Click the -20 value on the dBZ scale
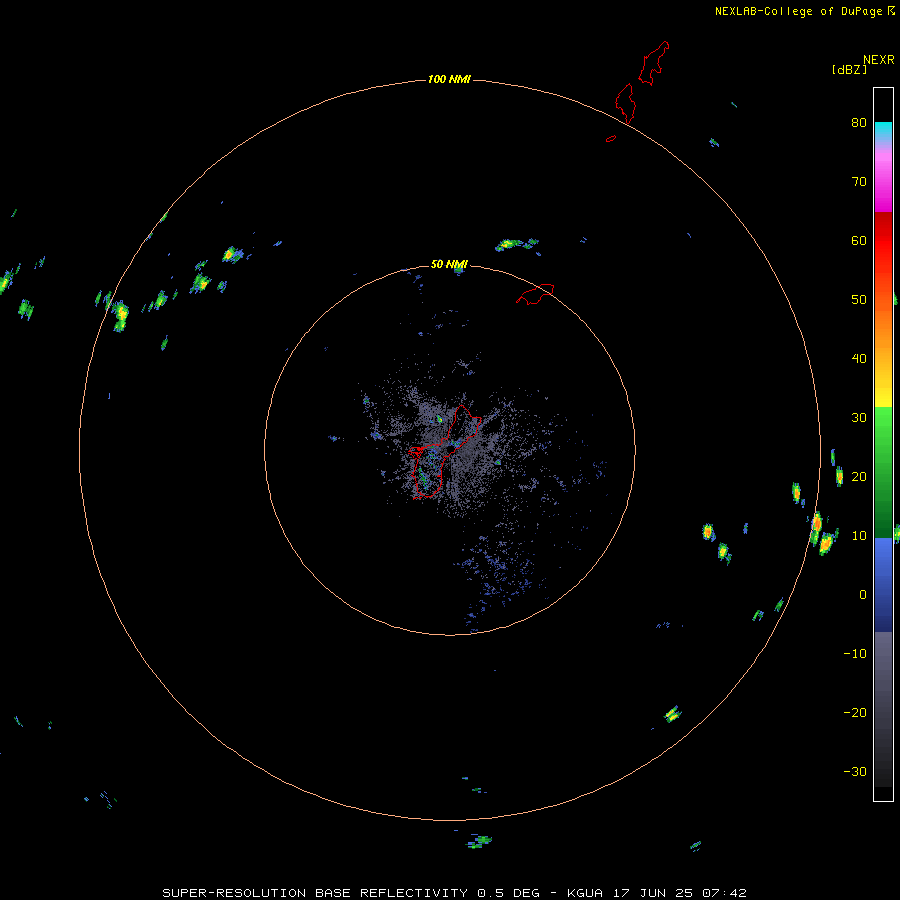The width and height of the screenshot is (900, 900). coord(855,712)
